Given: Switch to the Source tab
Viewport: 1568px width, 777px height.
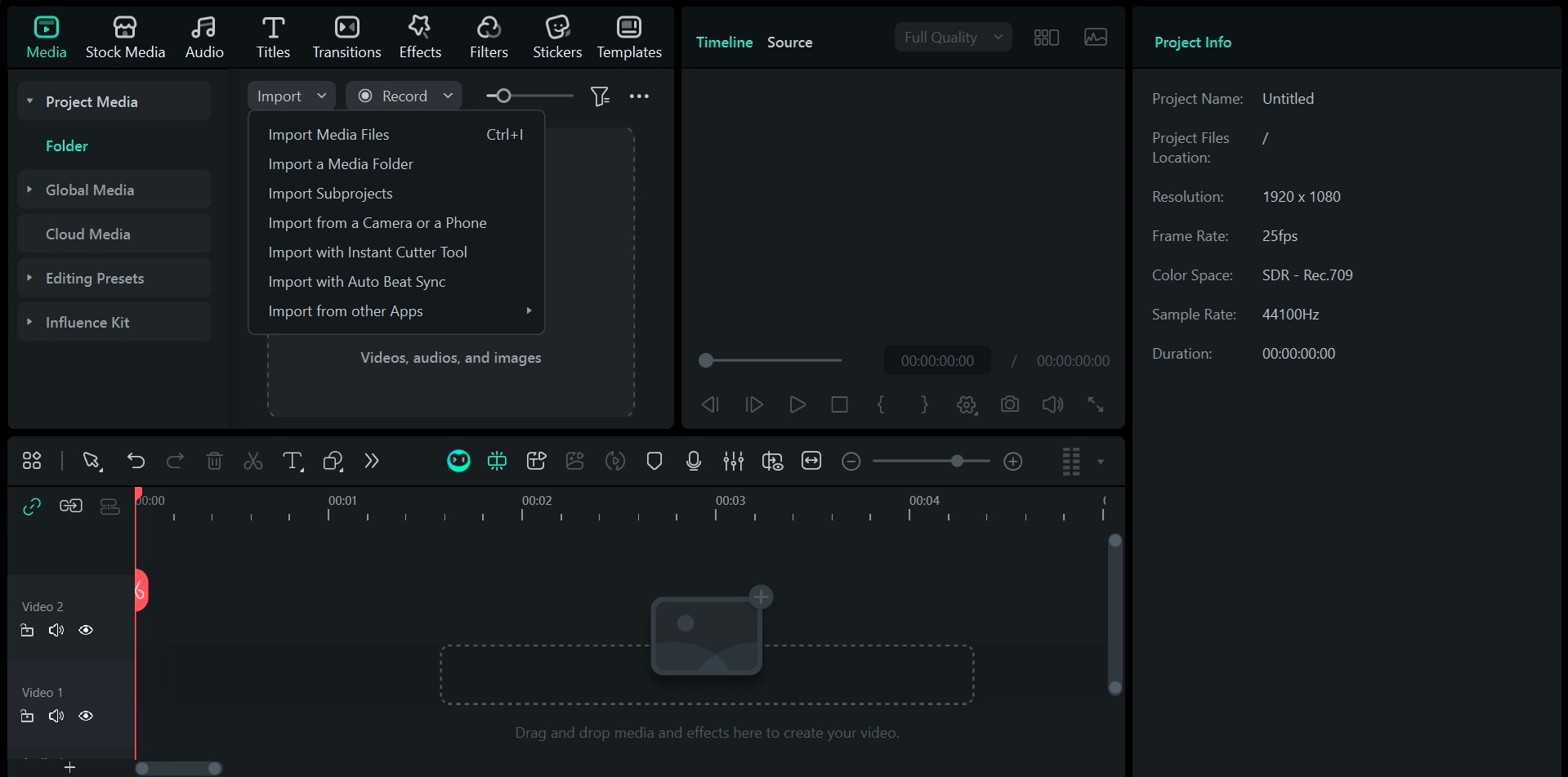Looking at the screenshot, I should pos(788,42).
